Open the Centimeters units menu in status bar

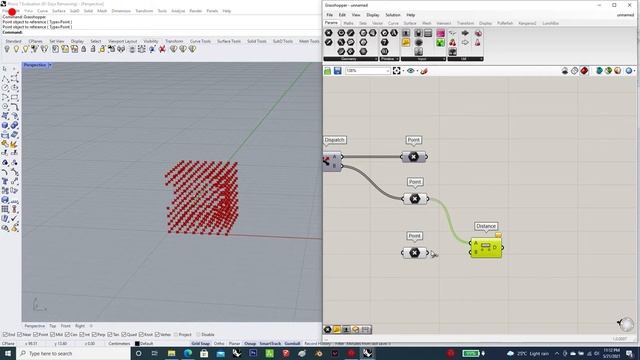point(119,344)
